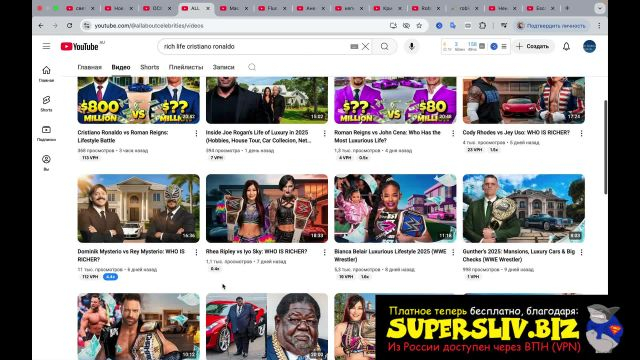Open options menu for Cristiano Ronaldo vs Roman Reigns video
The width and height of the screenshot is (640, 360).
[x=196, y=133]
